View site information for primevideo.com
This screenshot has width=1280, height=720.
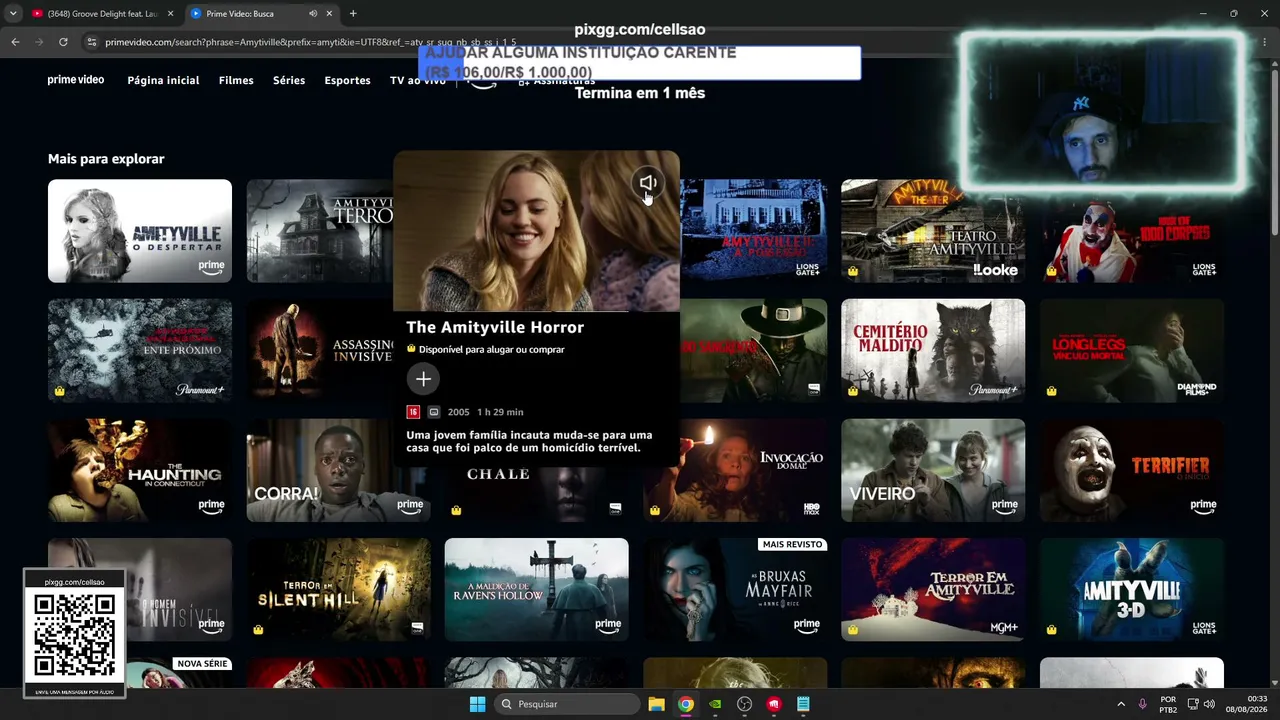[x=92, y=42]
